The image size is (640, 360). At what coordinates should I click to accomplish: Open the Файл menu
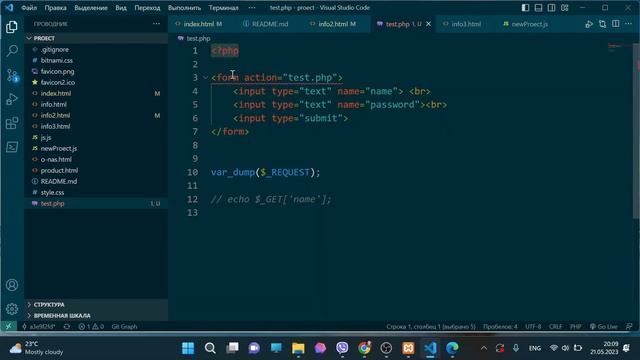coord(29,8)
